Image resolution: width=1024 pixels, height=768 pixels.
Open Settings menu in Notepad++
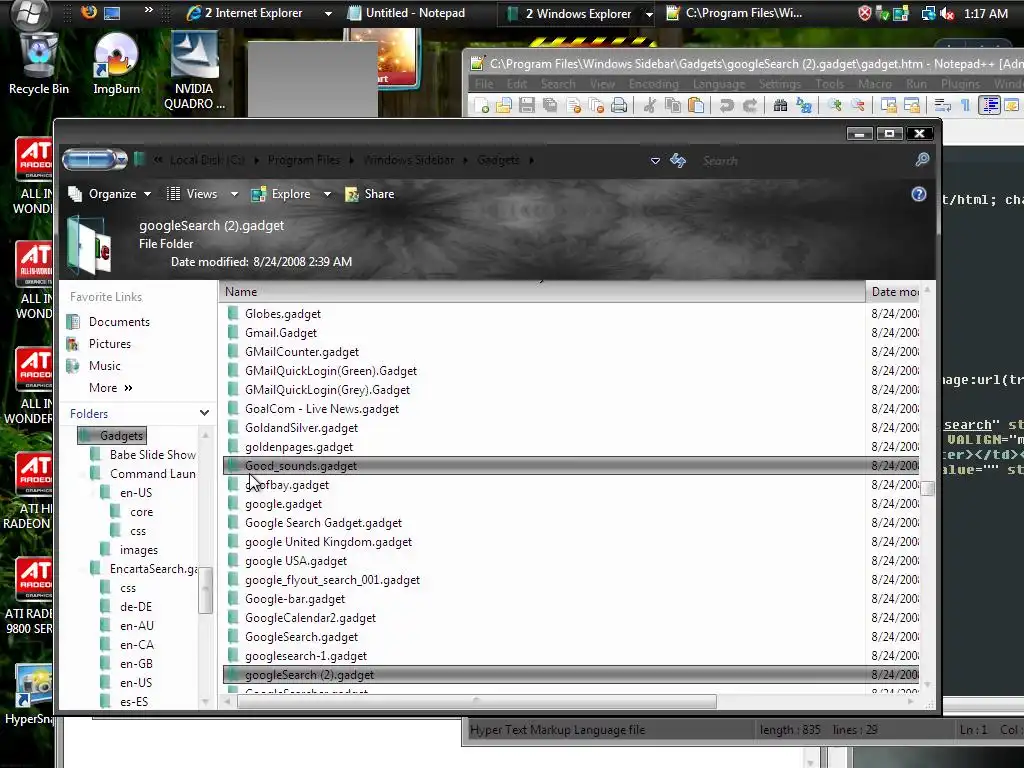click(779, 84)
